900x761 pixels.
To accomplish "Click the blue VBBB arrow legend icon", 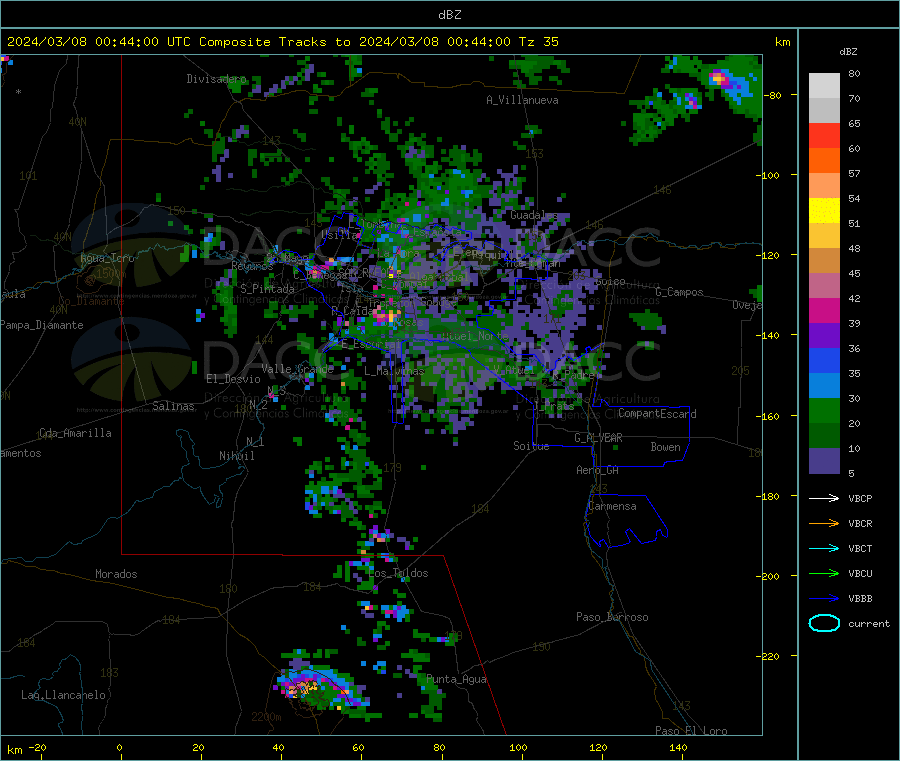I will [x=824, y=598].
